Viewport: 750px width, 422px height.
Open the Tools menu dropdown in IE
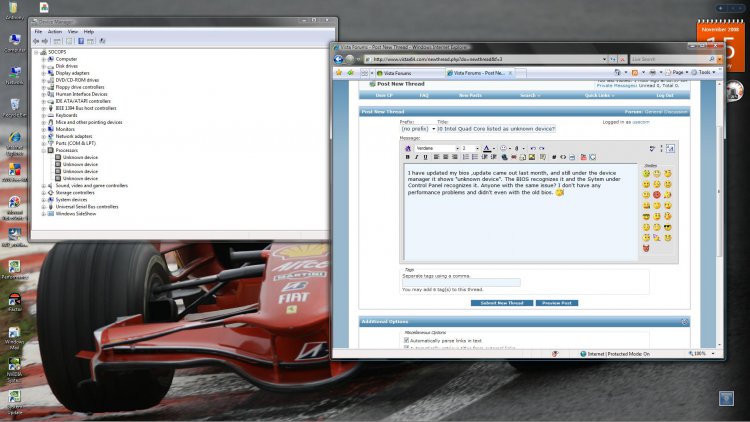[704, 73]
